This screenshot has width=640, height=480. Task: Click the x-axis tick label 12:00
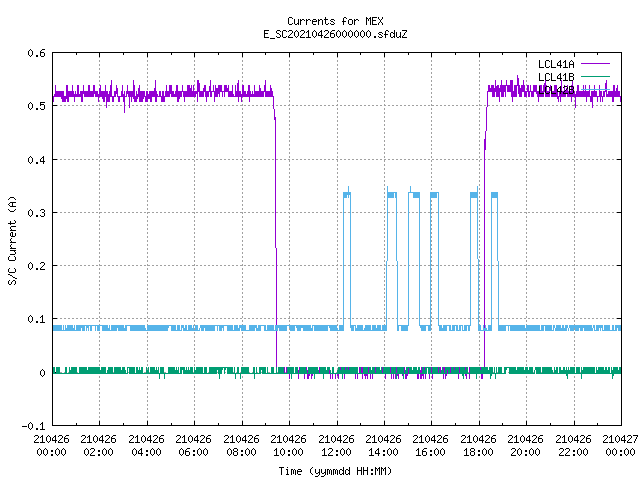coord(336,452)
